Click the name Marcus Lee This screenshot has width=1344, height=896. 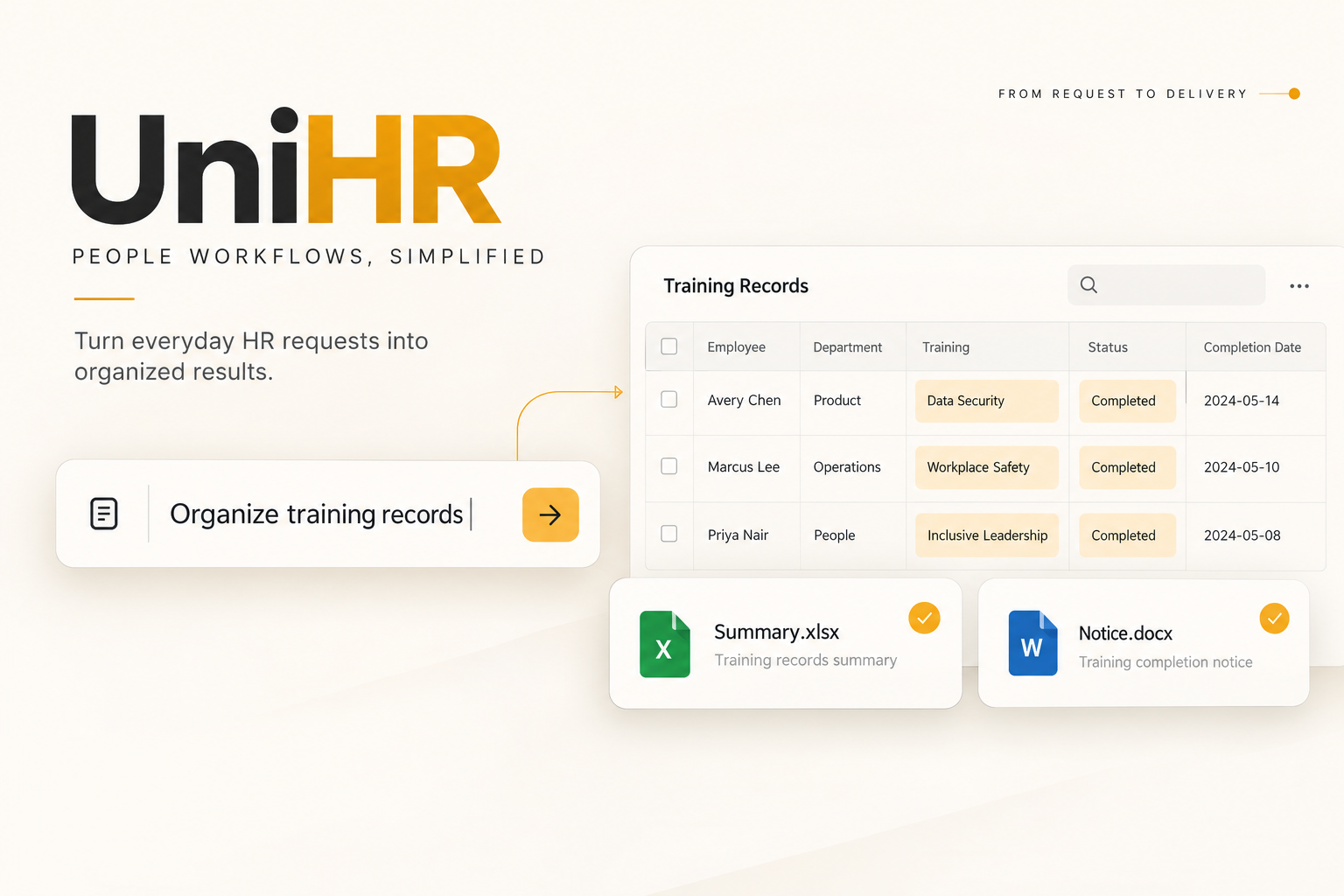click(744, 467)
